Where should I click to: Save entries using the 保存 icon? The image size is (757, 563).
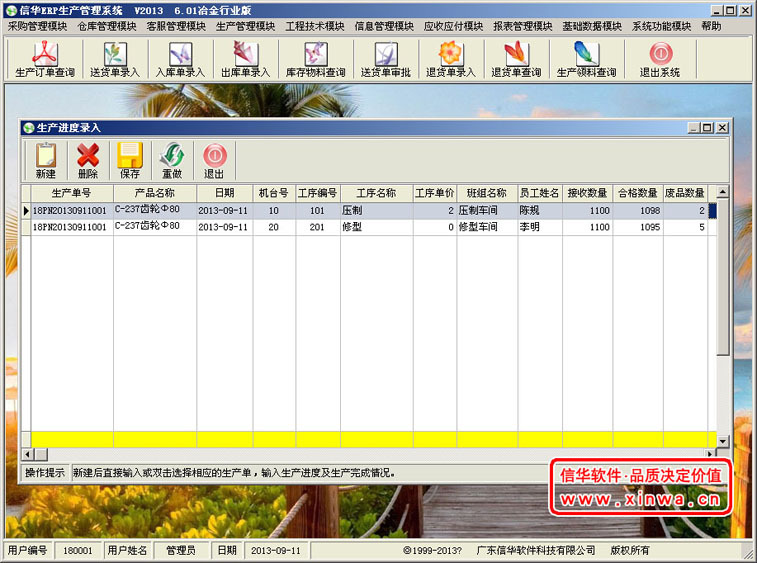(x=130, y=160)
